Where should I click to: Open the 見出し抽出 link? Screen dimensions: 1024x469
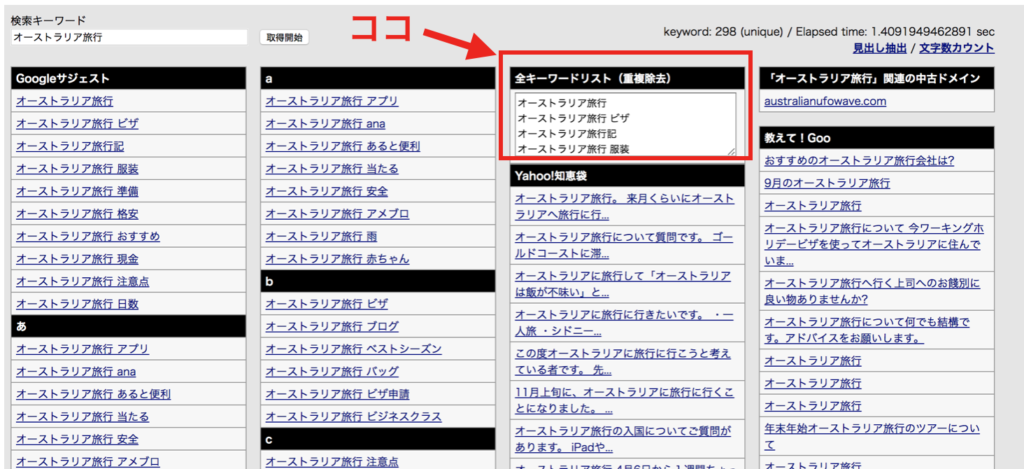(x=879, y=48)
